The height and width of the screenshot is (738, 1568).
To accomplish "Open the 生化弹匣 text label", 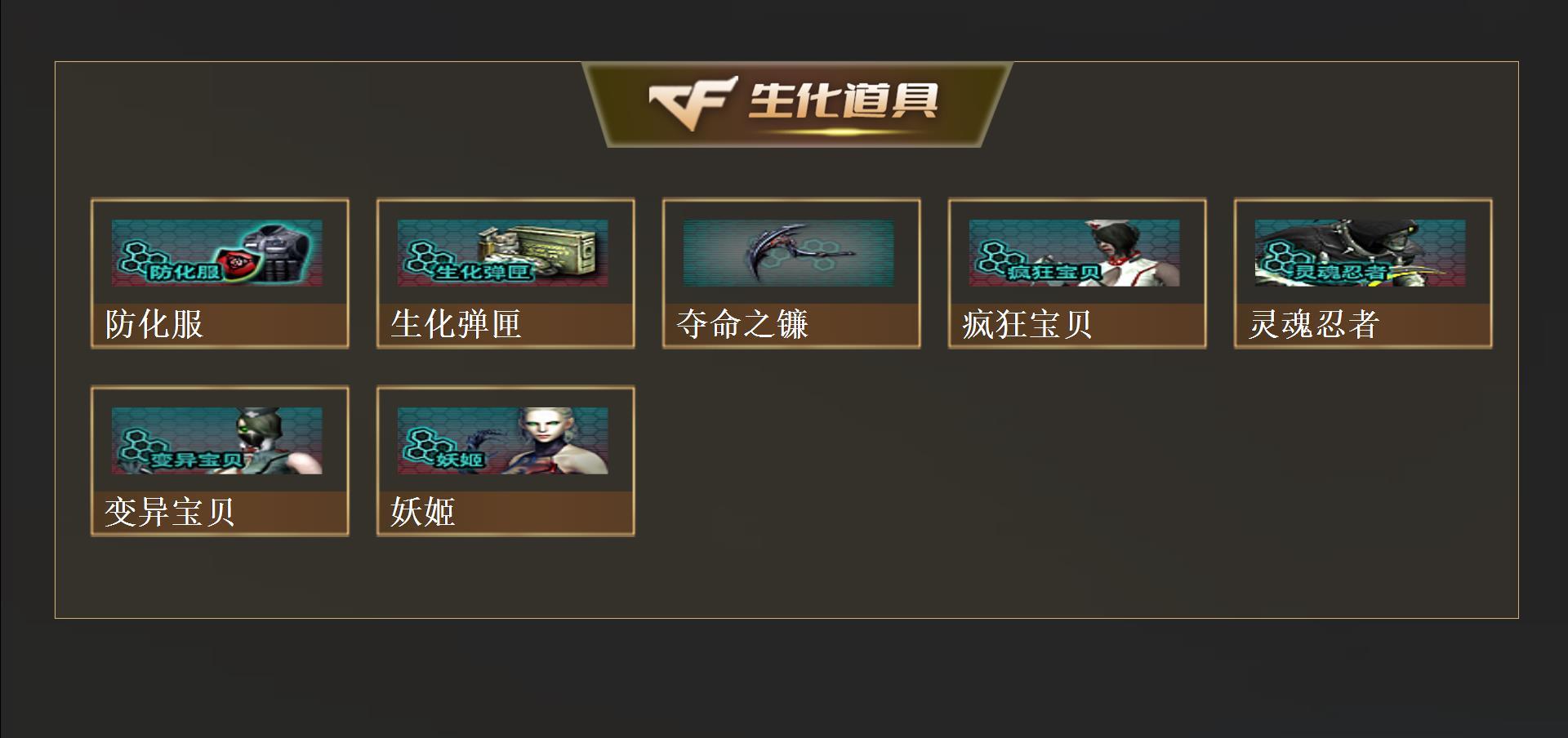I will pyautogui.click(x=456, y=324).
